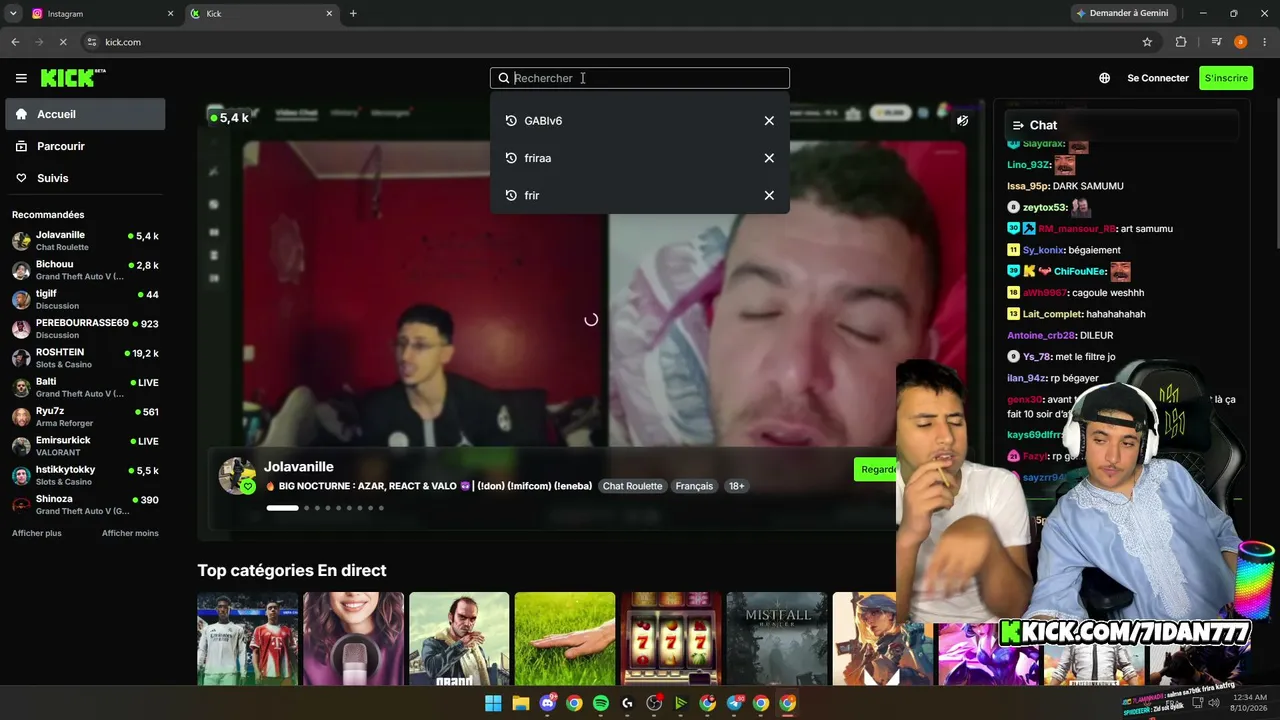1280x720 pixels.
Task: Click Se Connecter
Action: [x=1158, y=78]
